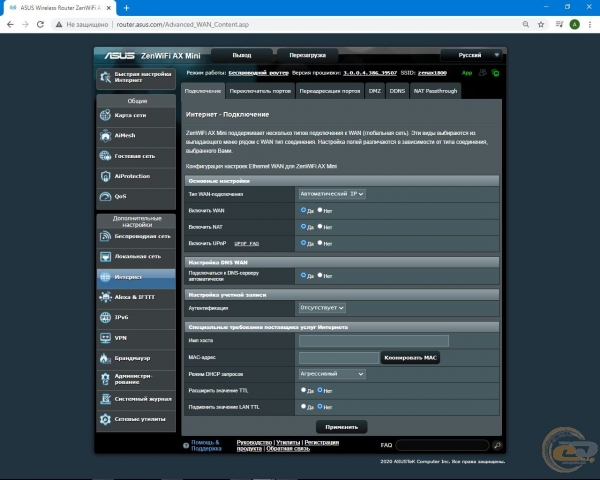This screenshot has height=480, width=600.
Task: Click the users status icon in header
Action: coord(483,73)
